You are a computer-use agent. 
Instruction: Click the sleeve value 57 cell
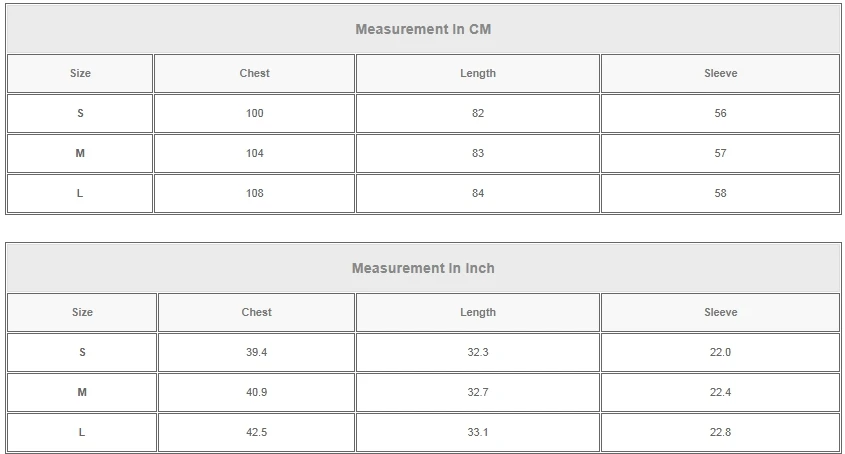pyautogui.click(x=720, y=154)
